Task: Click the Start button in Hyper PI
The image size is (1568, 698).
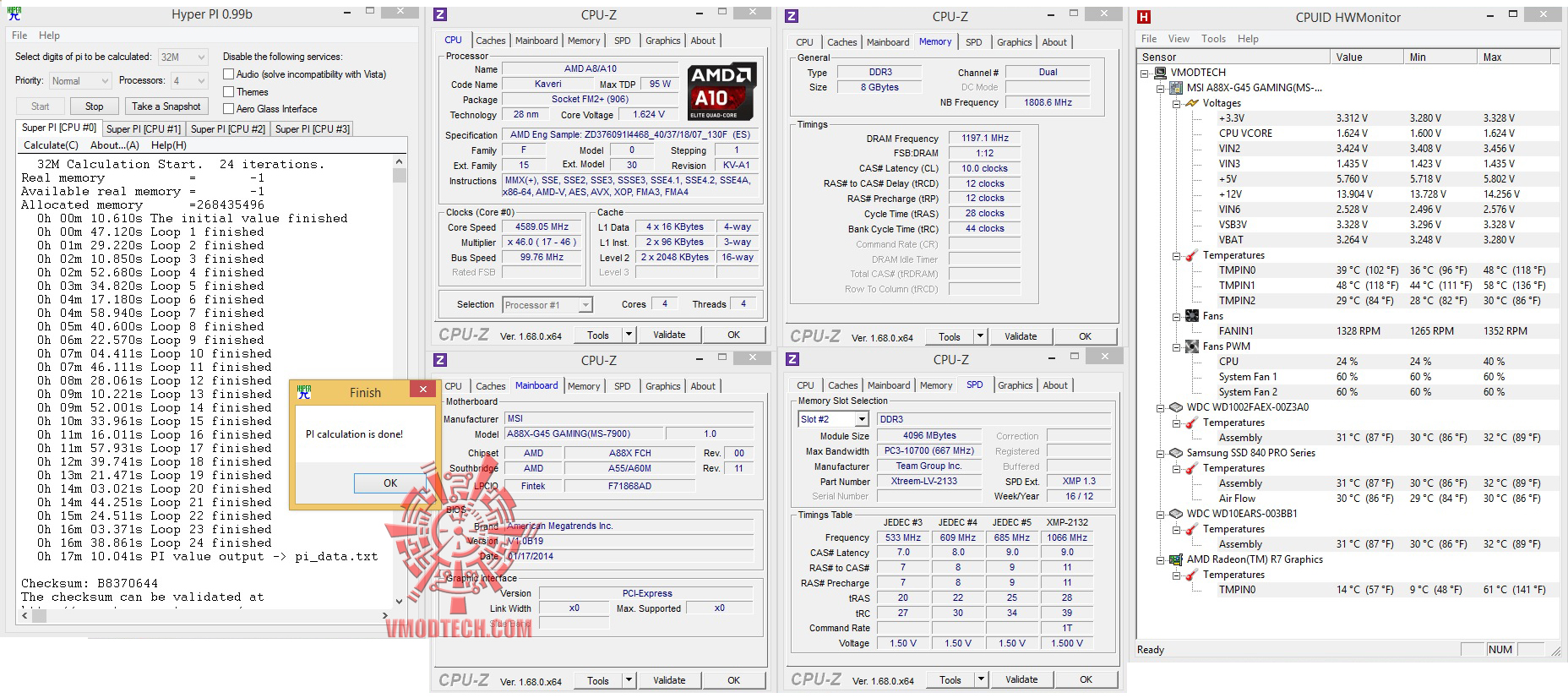Action: [41, 106]
